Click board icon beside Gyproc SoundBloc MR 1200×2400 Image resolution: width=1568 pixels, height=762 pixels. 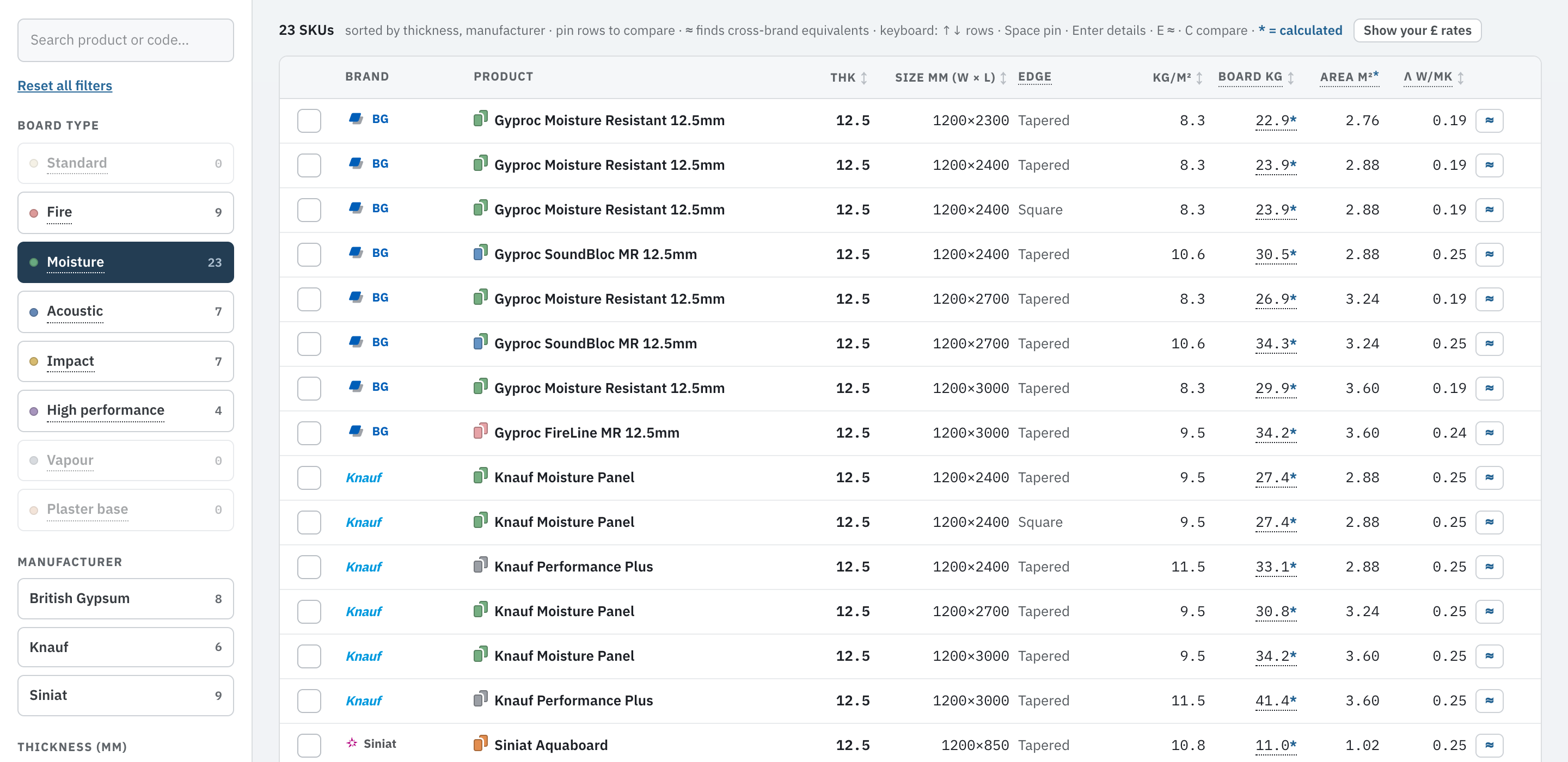click(x=480, y=253)
